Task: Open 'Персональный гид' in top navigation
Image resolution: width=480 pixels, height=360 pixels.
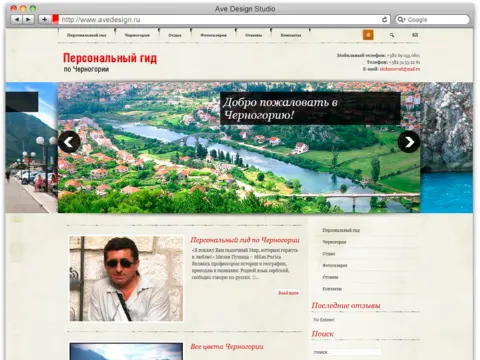Action: (86, 35)
